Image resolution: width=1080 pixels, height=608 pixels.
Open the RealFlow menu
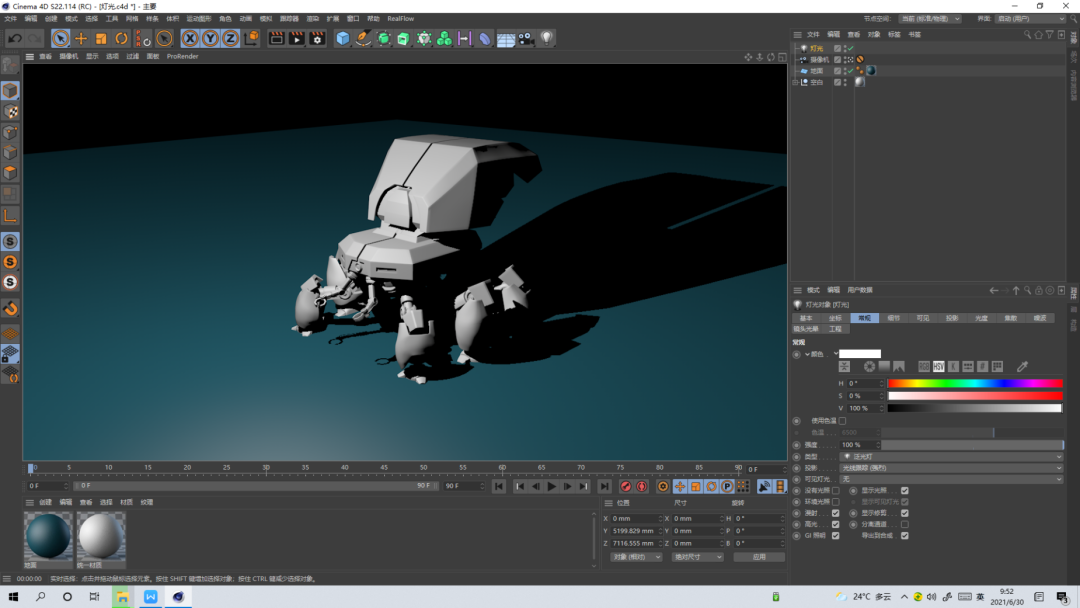point(401,19)
